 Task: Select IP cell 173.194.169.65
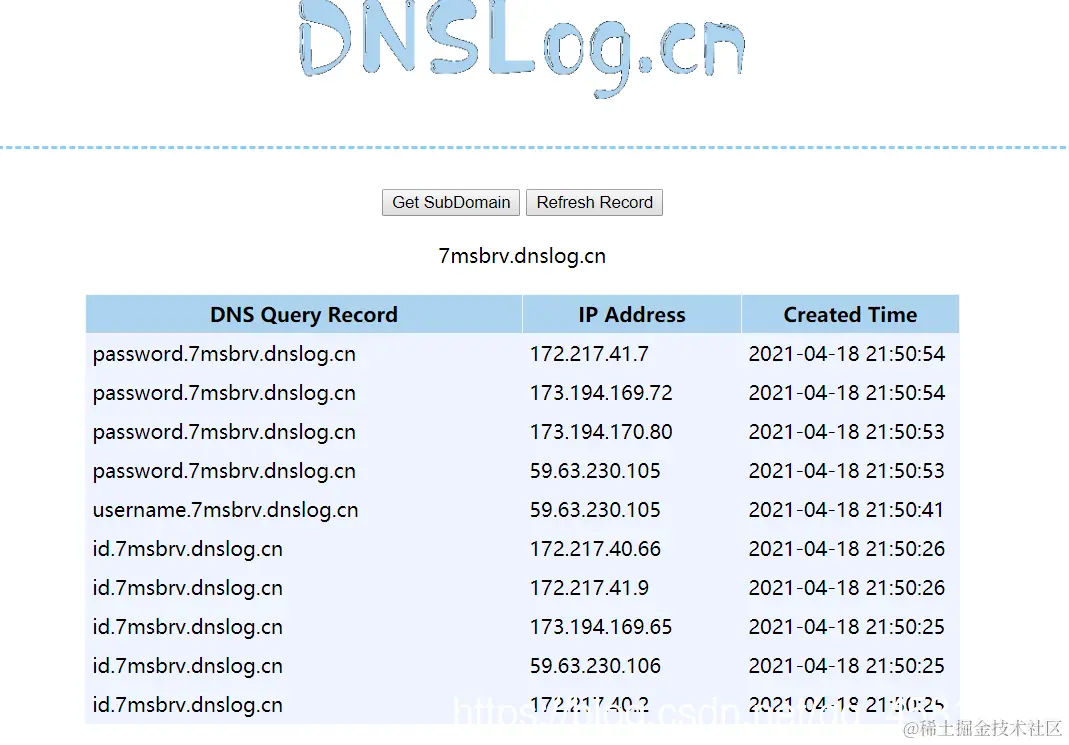[601, 626]
